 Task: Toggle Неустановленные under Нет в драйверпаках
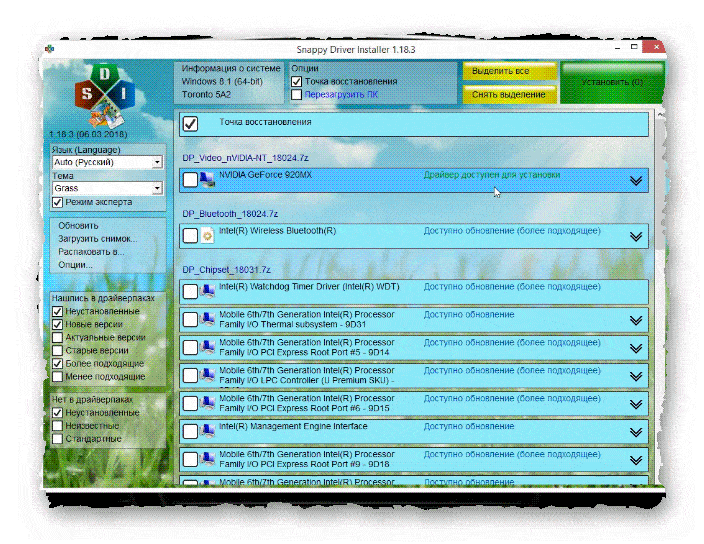click(57, 412)
